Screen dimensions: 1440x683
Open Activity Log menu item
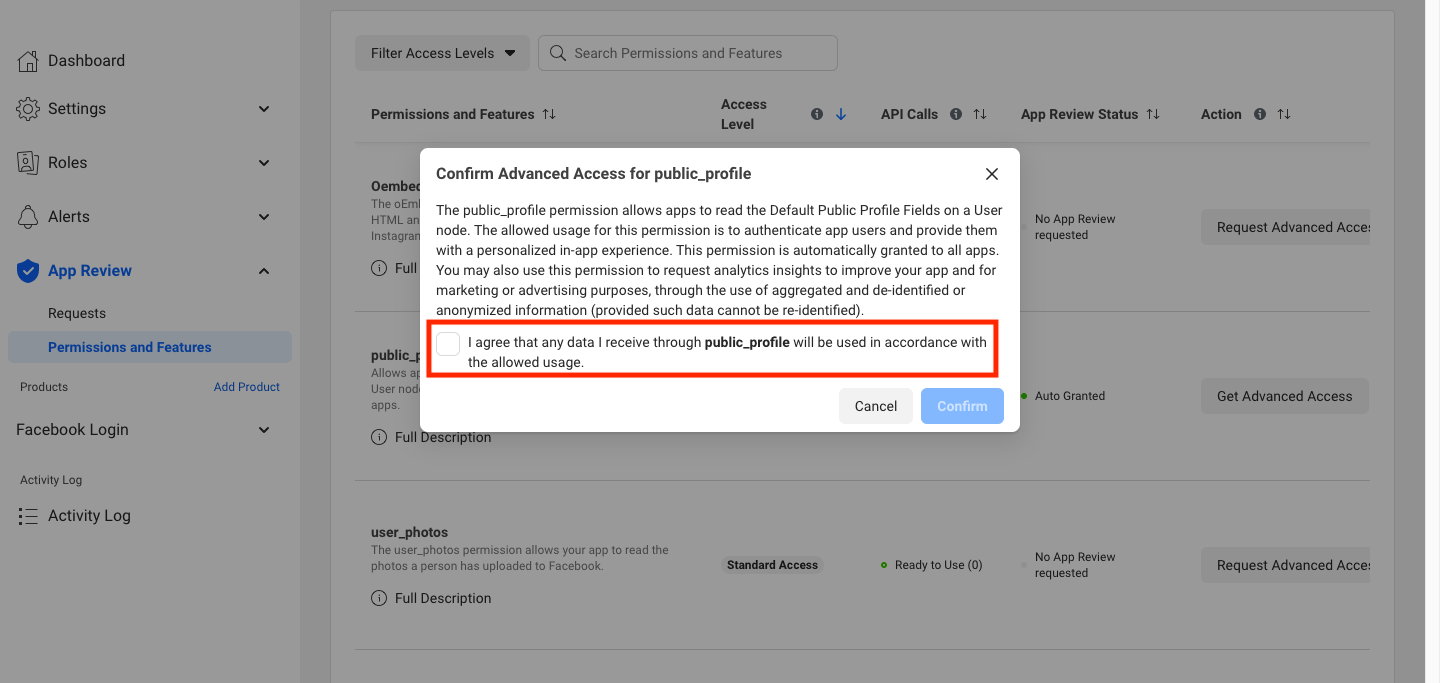pos(89,516)
